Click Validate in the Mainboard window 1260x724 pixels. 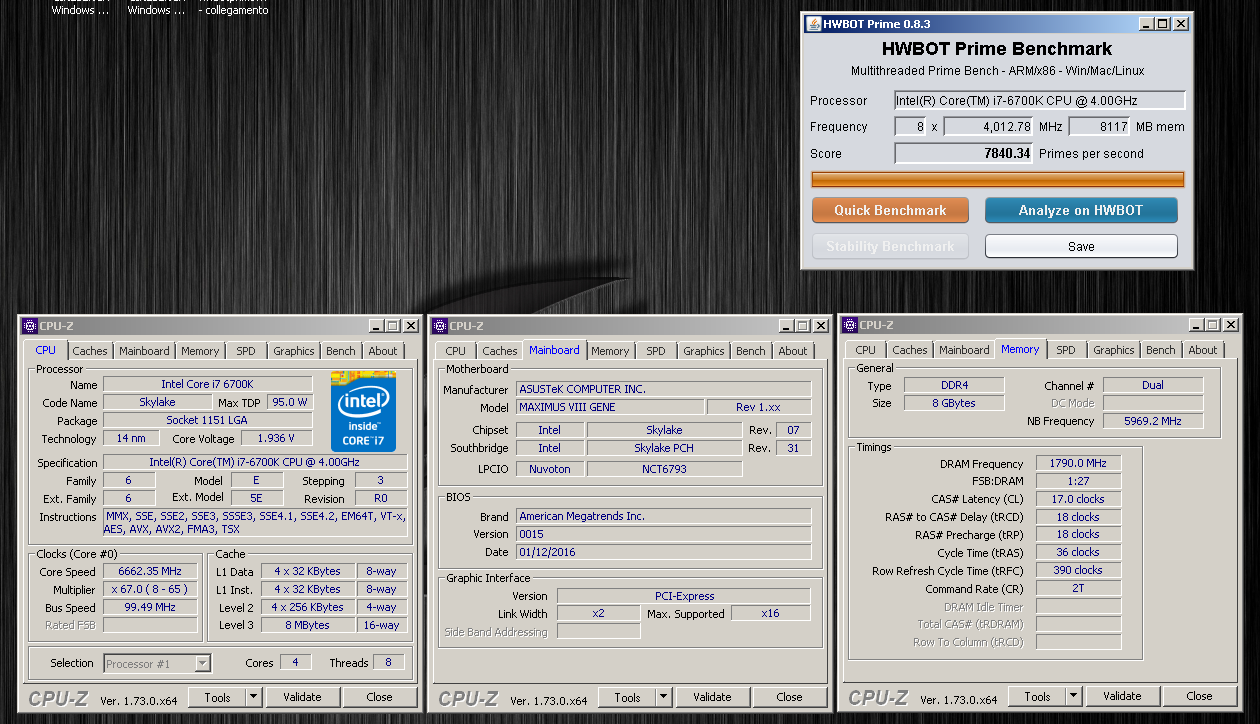pyautogui.click(x=712, y=697)
